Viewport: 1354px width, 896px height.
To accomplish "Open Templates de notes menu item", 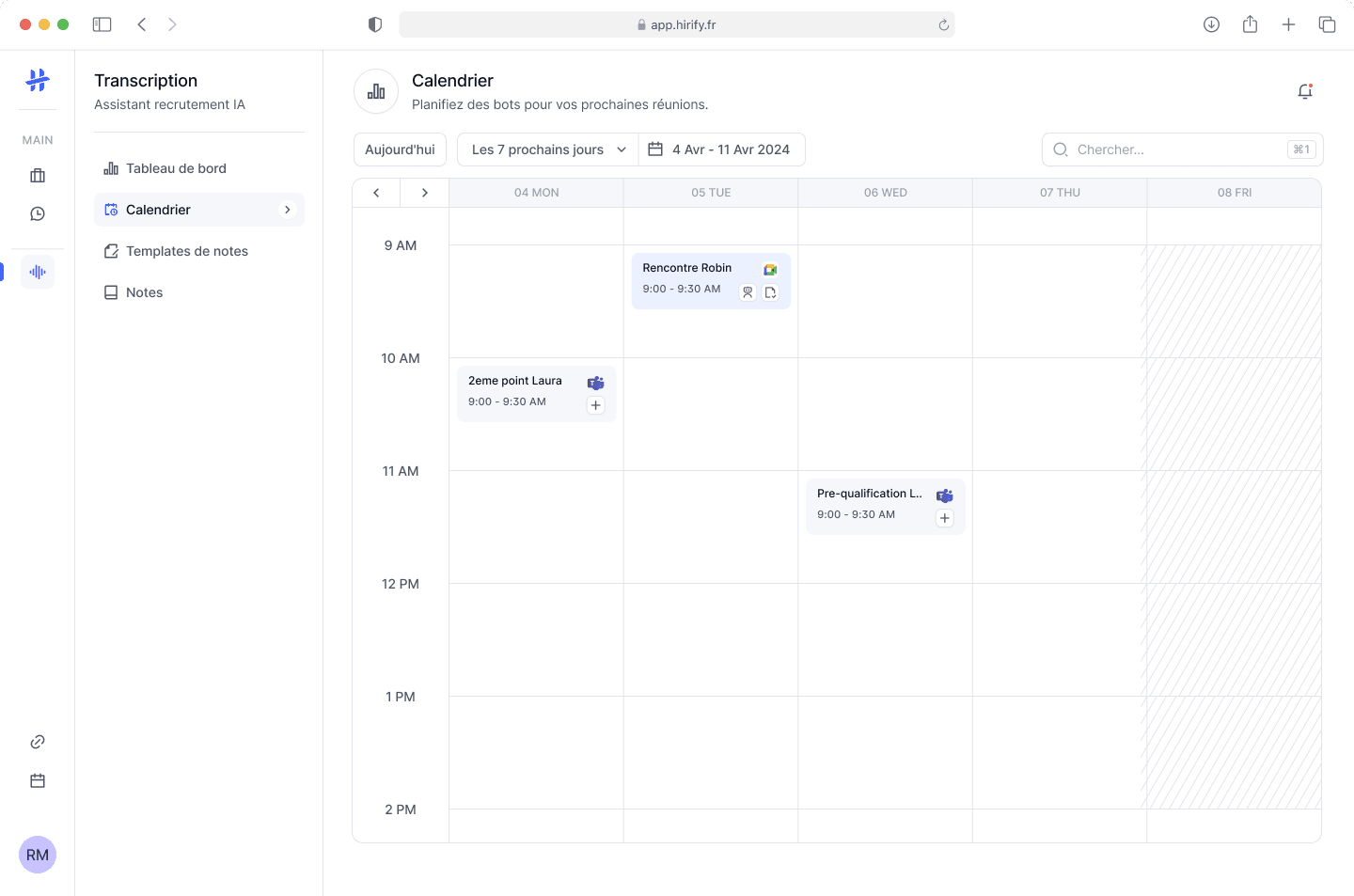I will [x=199, y=251].
